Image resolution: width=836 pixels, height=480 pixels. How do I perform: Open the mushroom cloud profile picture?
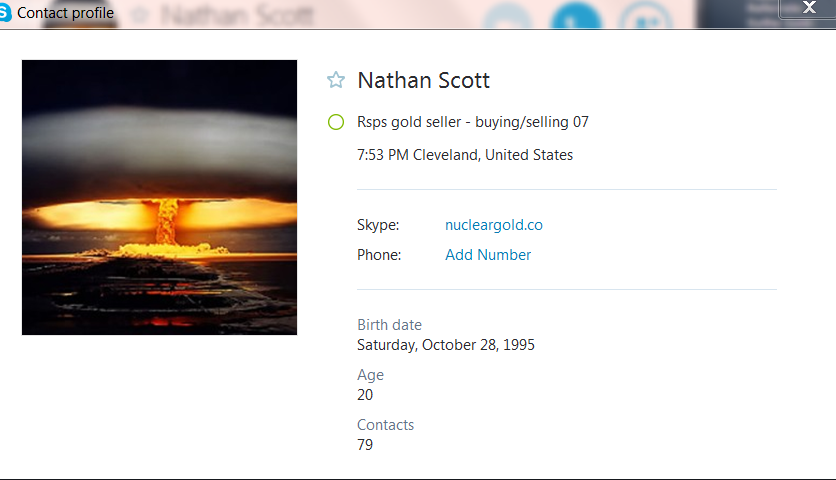(x=159, y=197)
